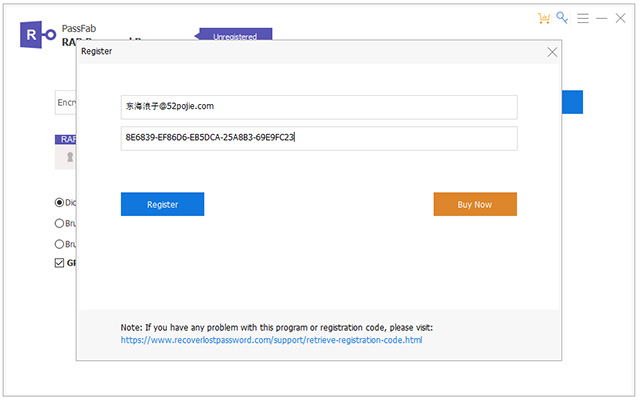Click the PassFab purple logo icon
This screenshot has height=400, width=640.
[x=35, y=33]
